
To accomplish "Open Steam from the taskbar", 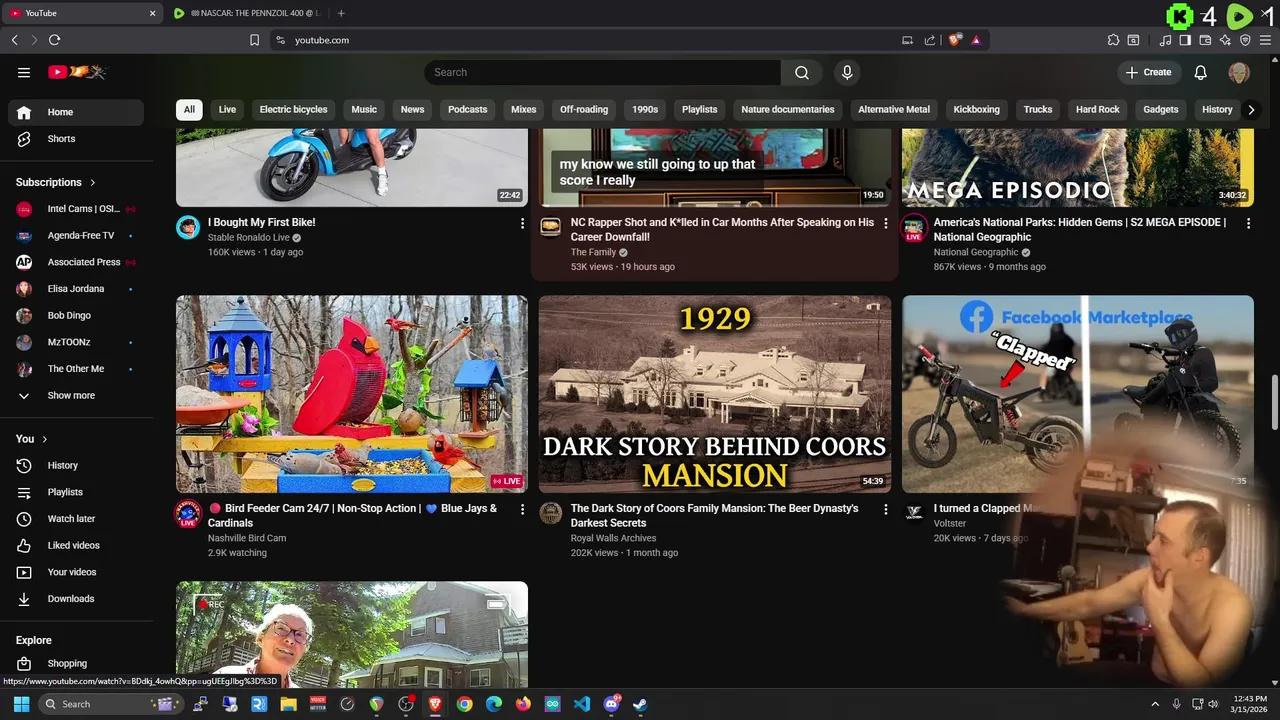I will click(640, 704).
